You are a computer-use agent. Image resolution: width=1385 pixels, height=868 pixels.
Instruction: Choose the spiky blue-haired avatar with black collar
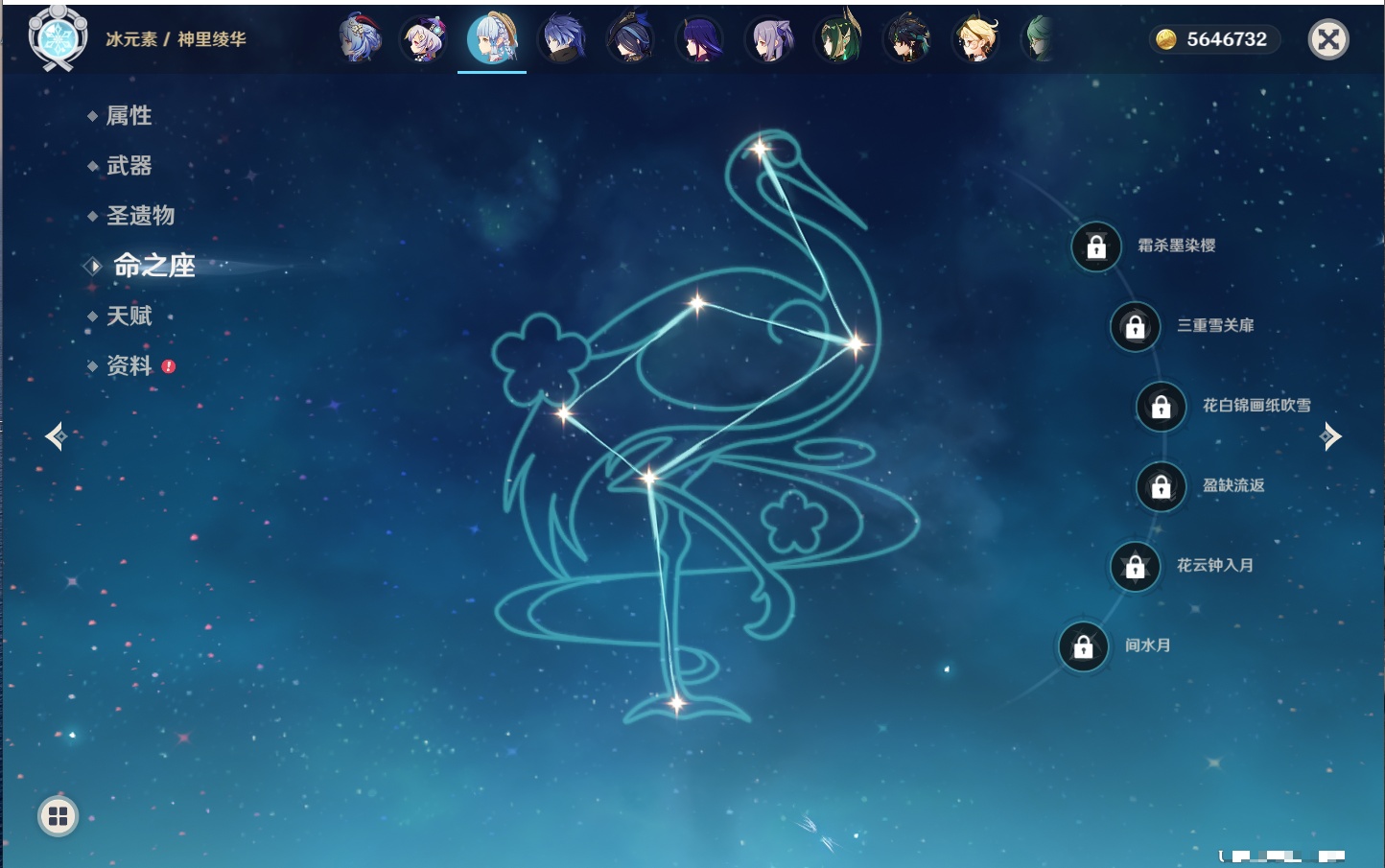click(x=563, y=39)
